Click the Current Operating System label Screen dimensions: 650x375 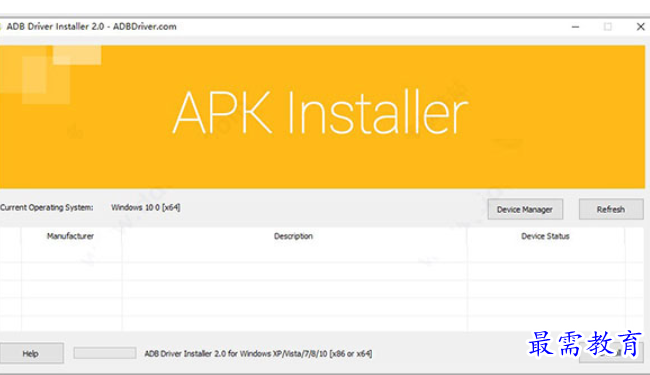[x=47, y=208]
